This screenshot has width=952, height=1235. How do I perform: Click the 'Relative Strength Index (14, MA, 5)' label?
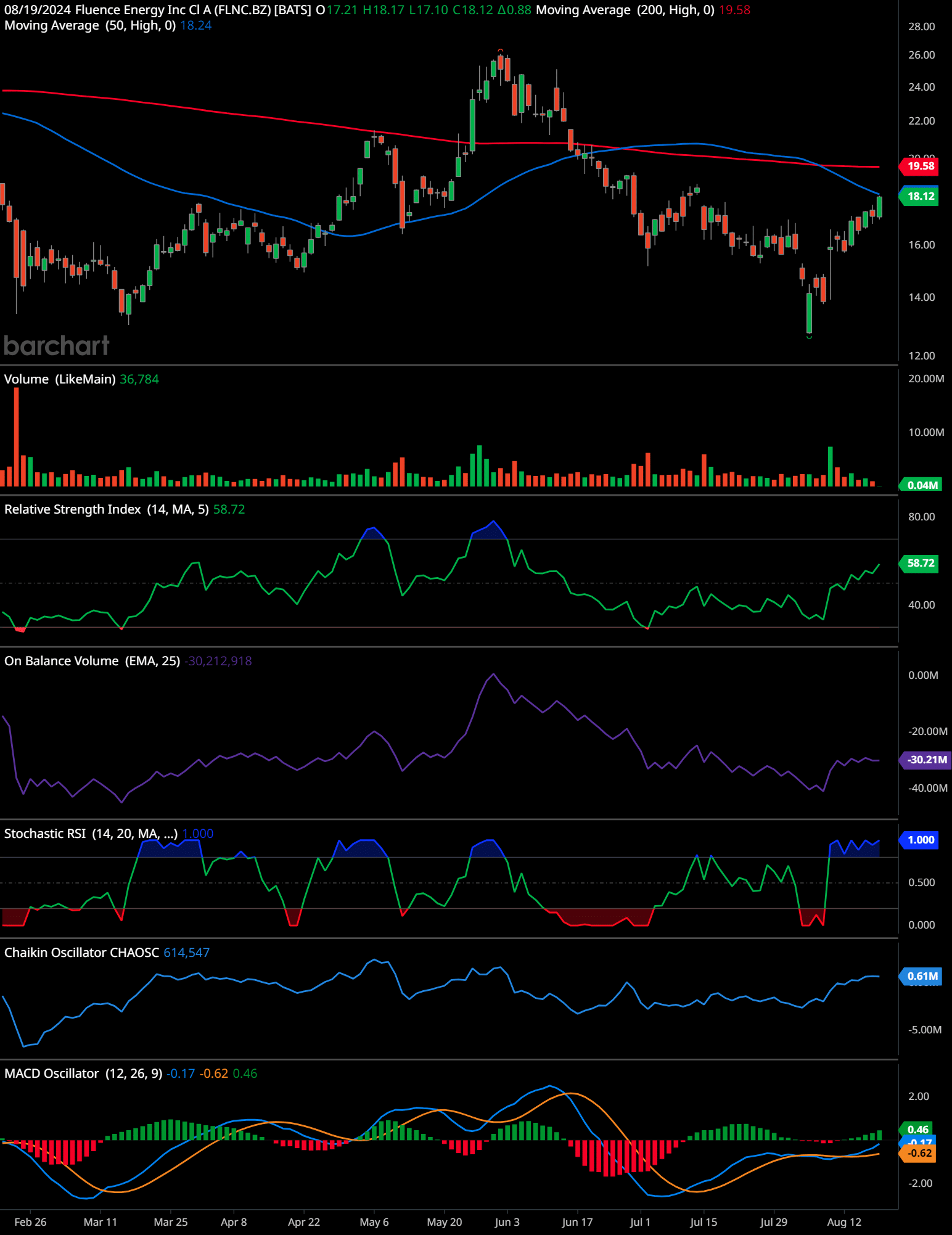pyautogui.click(x=107, y=509)
